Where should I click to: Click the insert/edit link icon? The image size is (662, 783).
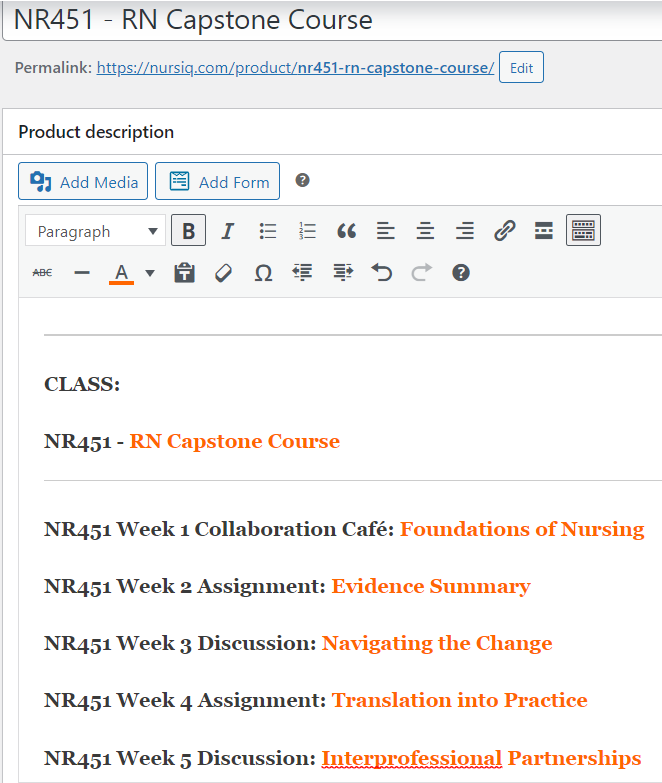coord(504,231)
